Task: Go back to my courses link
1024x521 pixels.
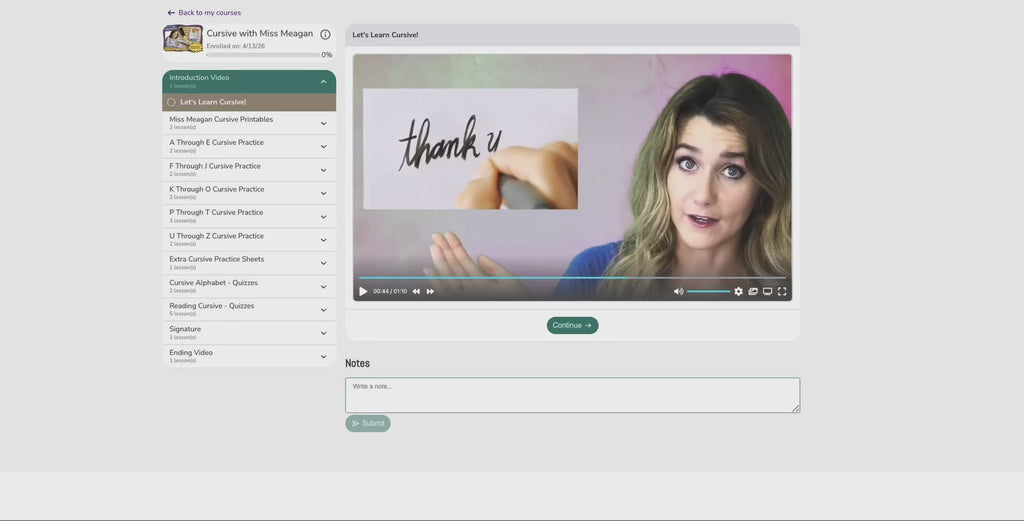Action: [204, 13]
